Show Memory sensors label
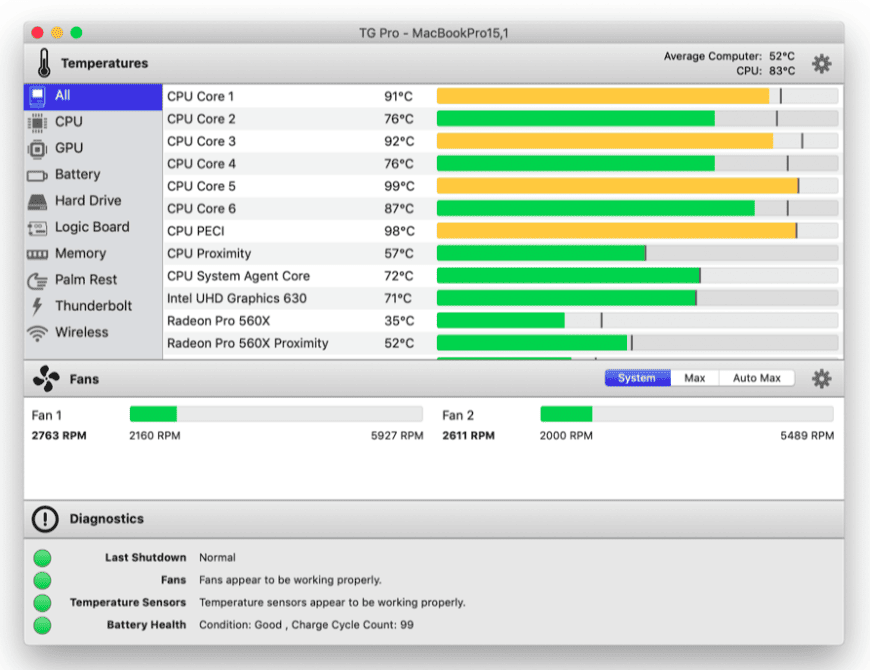 tap(80, 253)
